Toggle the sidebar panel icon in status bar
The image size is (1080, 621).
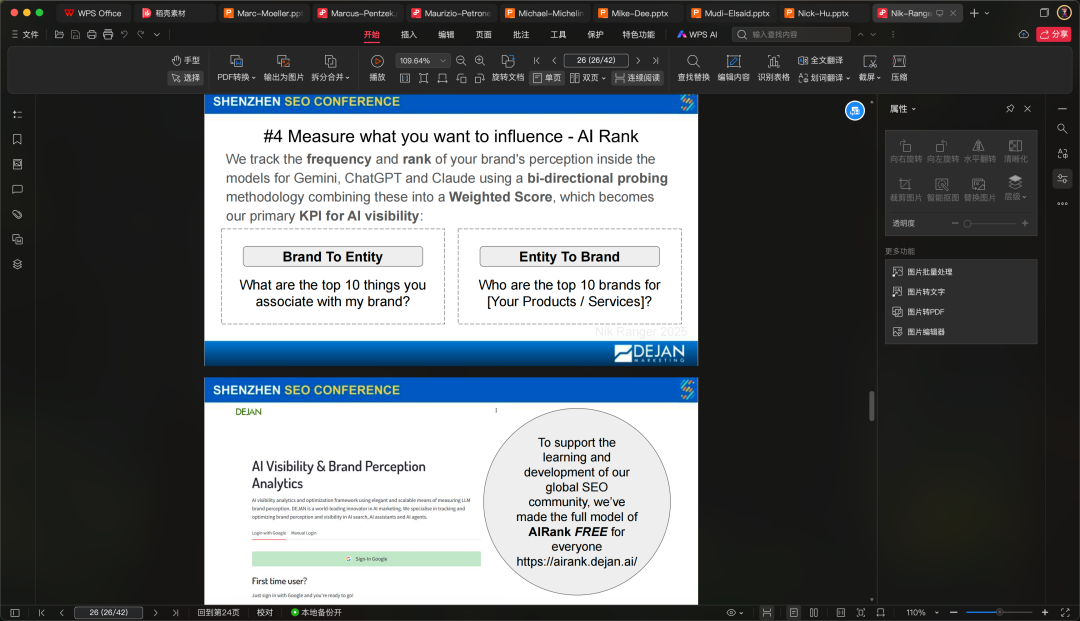pyautogui.click(x=14, y=612)
